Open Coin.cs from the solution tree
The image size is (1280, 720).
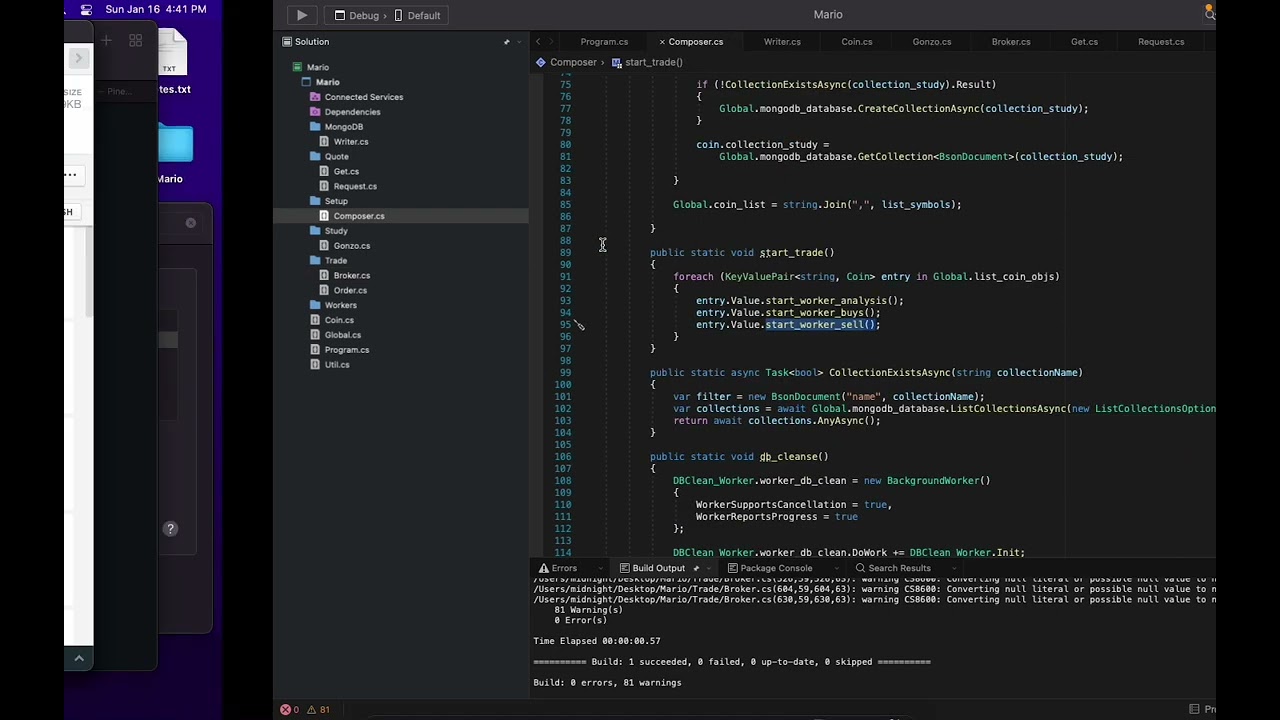click(332, 320)
